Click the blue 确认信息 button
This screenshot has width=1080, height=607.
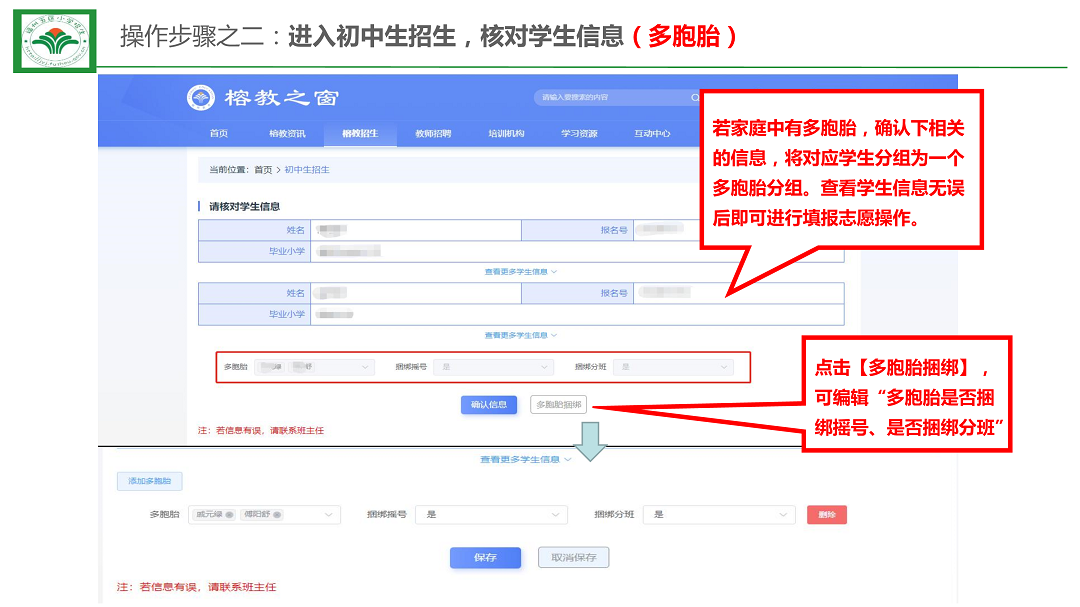click(488, 405)
